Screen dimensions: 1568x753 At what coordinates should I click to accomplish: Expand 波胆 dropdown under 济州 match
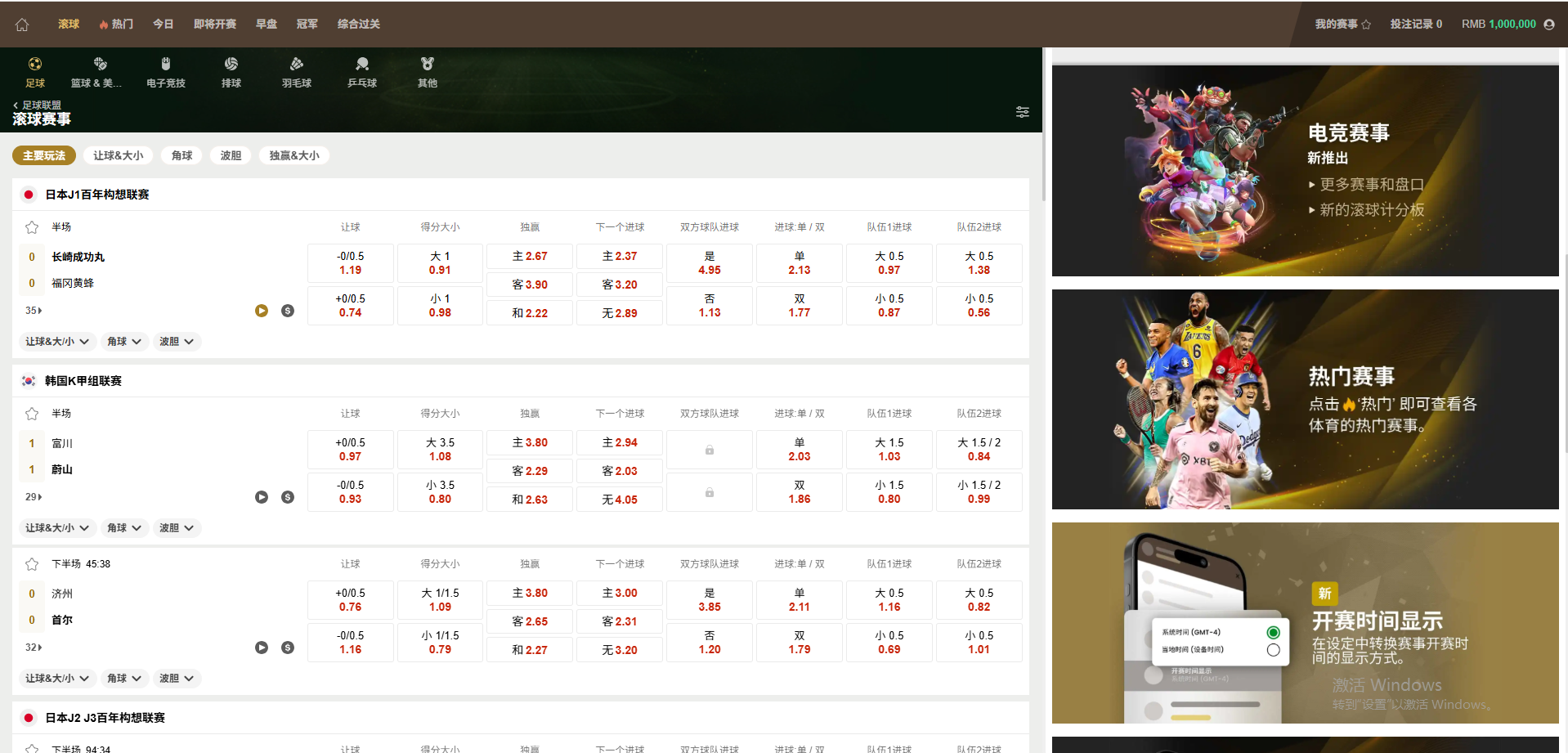click(176, 679)
